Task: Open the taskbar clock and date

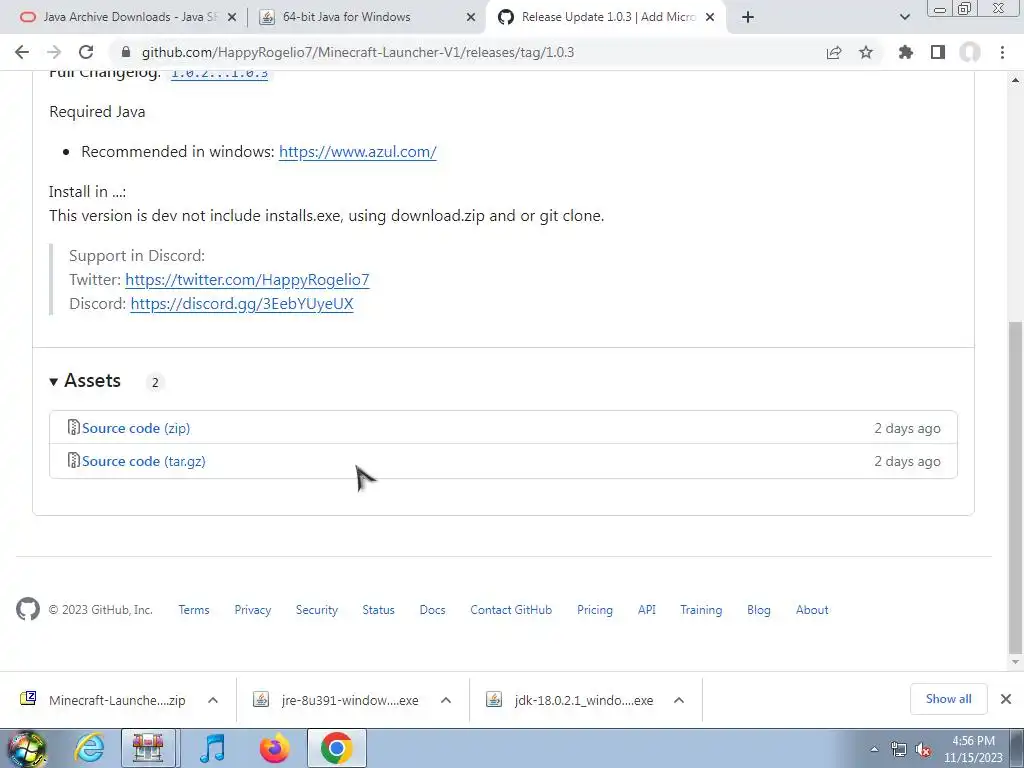Action: (x=973, y=749)
